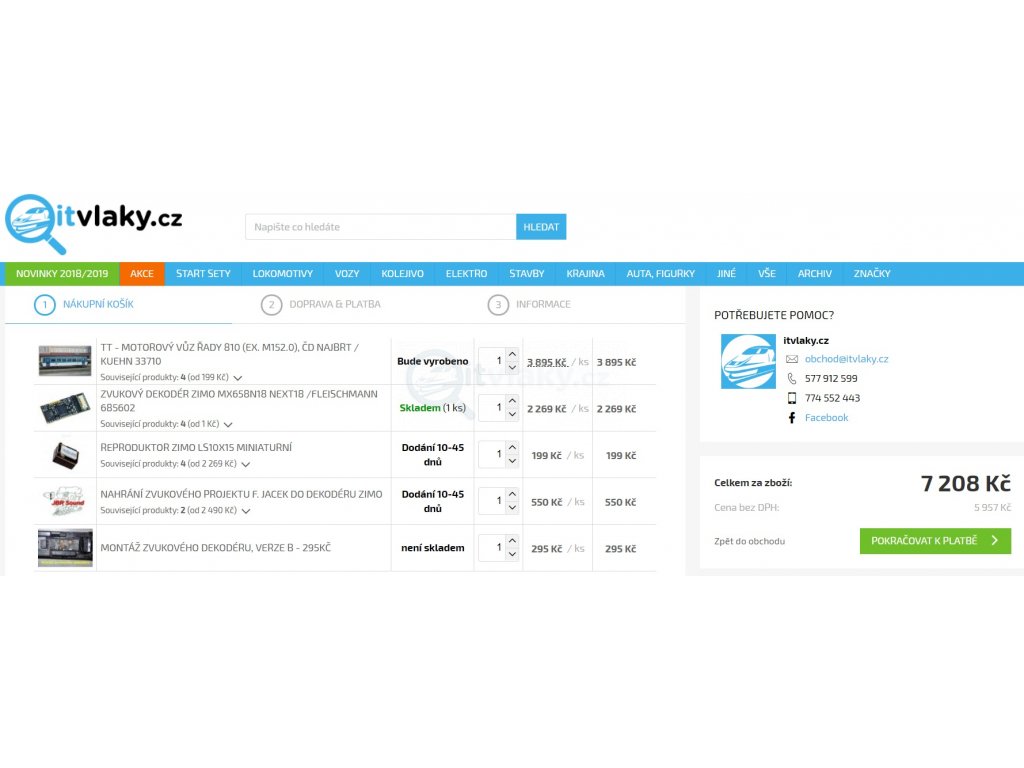Increase quantity of Reproduktor Zimo LS10X15
Viewport: 1024px width, 768px height.
513,447
